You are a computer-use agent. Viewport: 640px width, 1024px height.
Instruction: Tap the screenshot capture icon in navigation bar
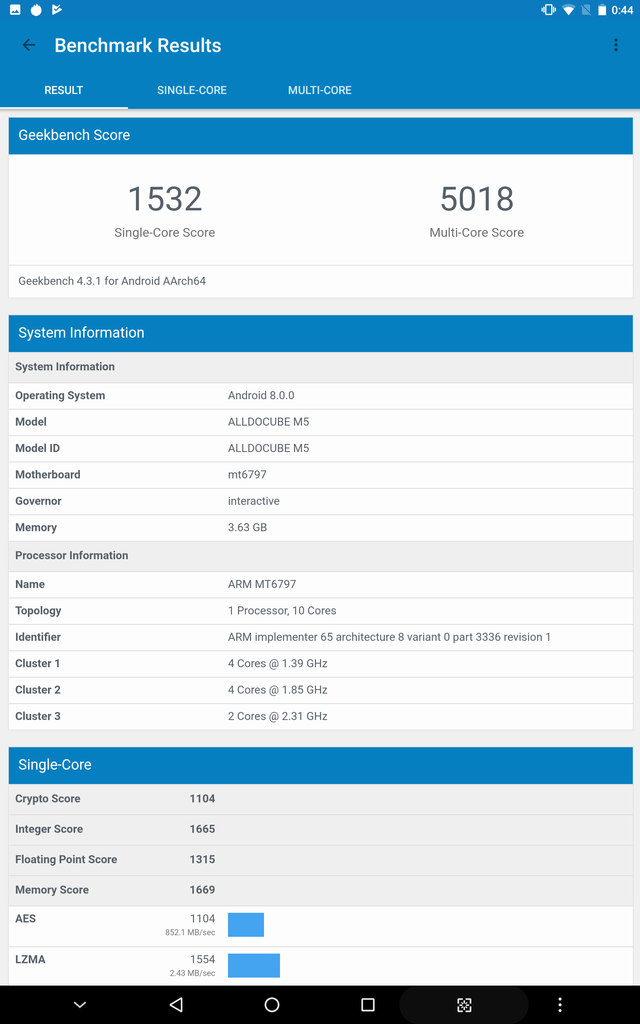[464, 1004]
